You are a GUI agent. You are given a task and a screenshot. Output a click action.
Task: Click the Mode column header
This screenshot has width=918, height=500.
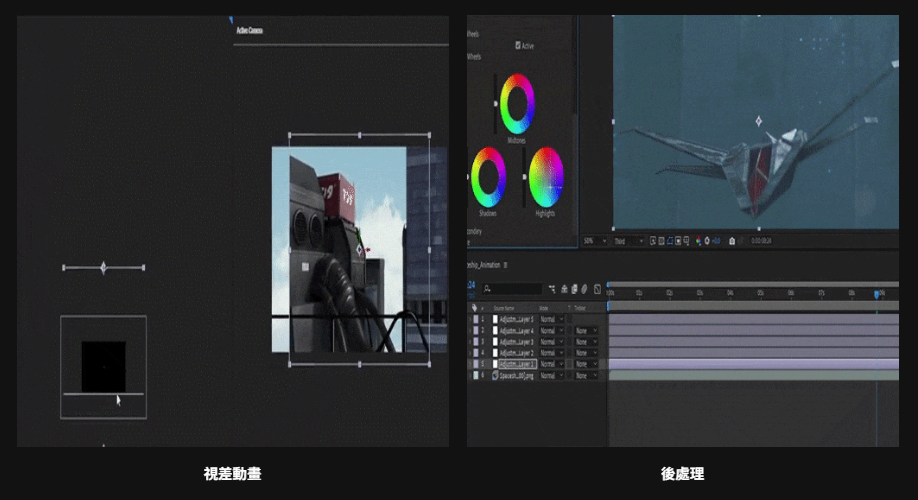pyautogui.click(x=543, y=308)
